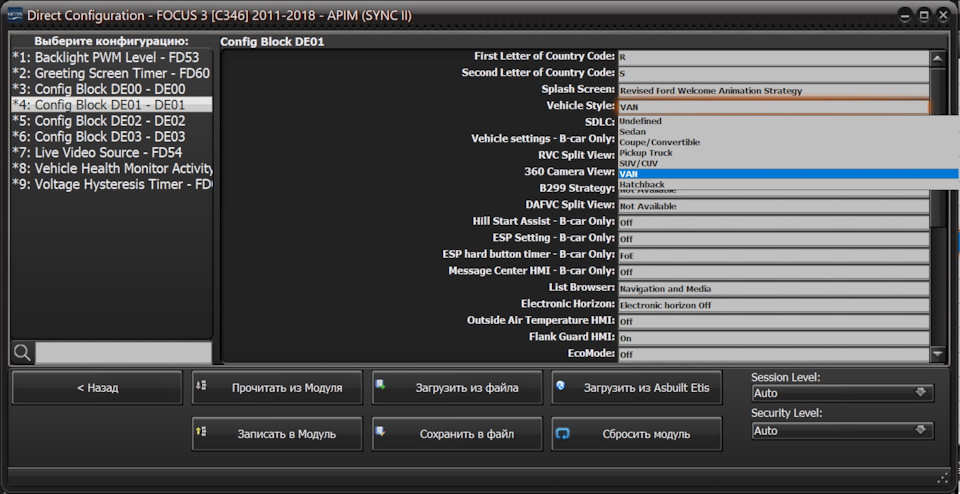Open Electronic Horizon dropdown
The height and width of the screenshot is (494, 960).
(774, 305)
